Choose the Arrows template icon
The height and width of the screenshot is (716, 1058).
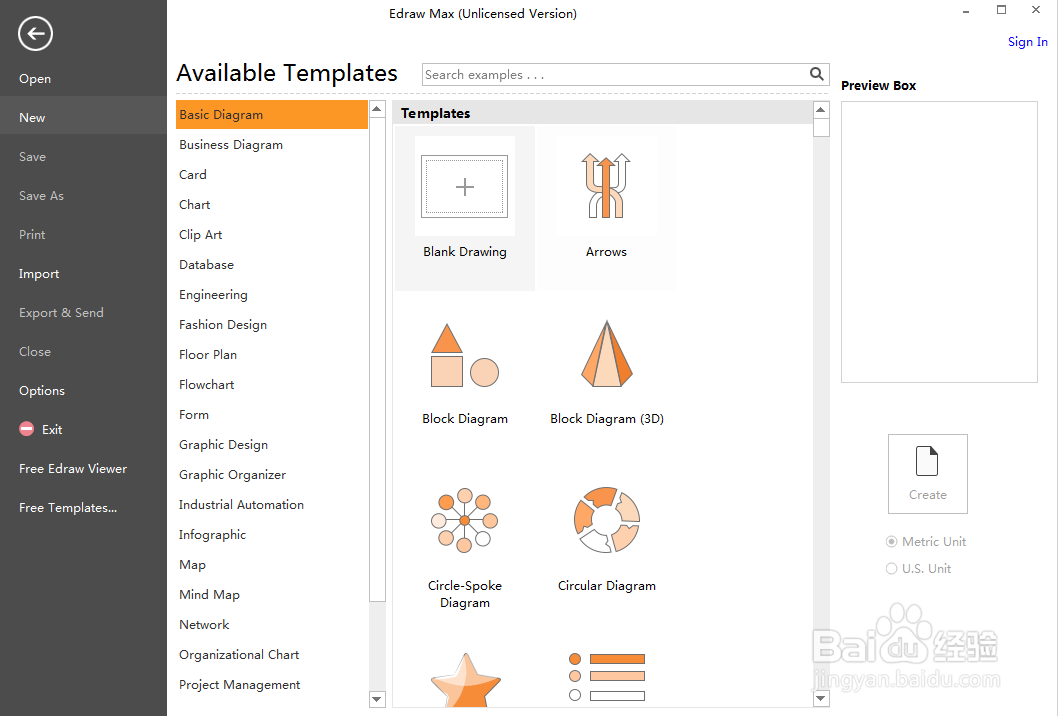click(606, 186)
